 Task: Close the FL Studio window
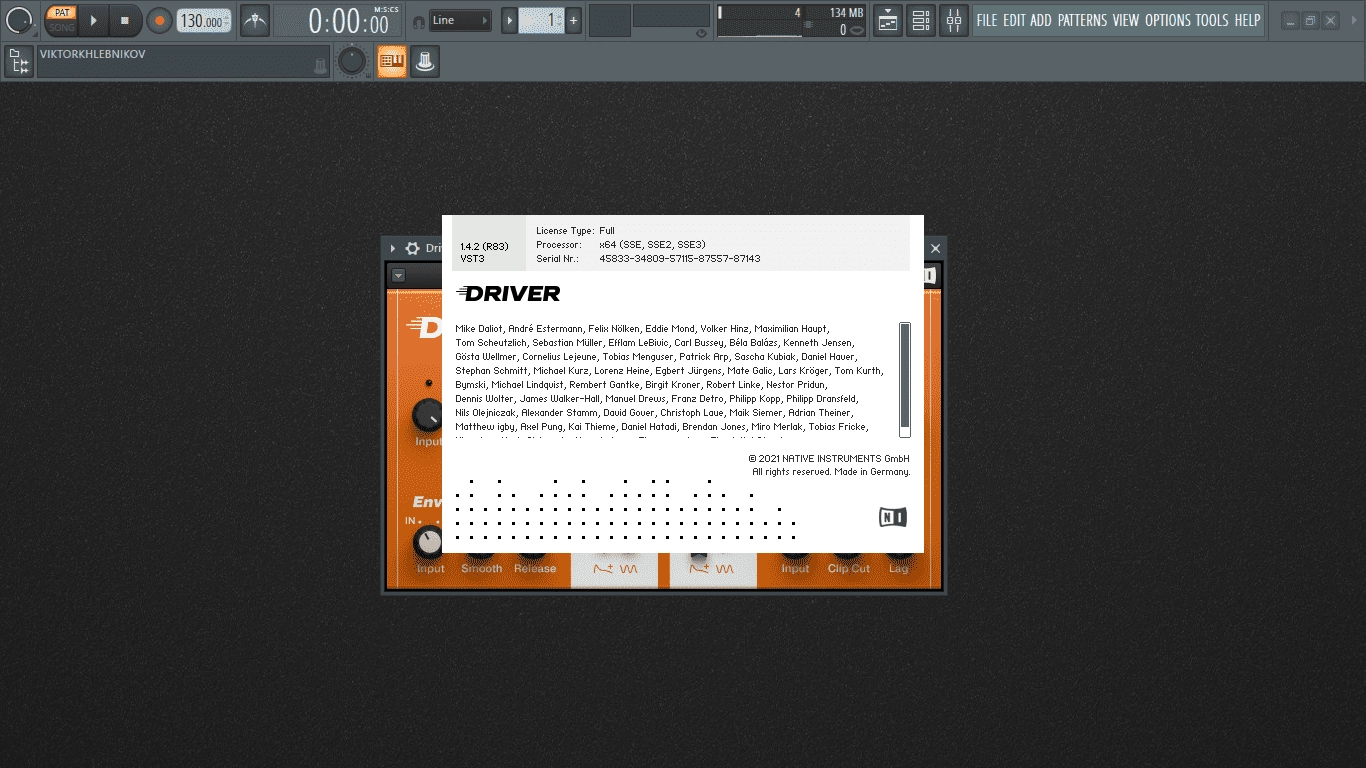coord(1330,20)
